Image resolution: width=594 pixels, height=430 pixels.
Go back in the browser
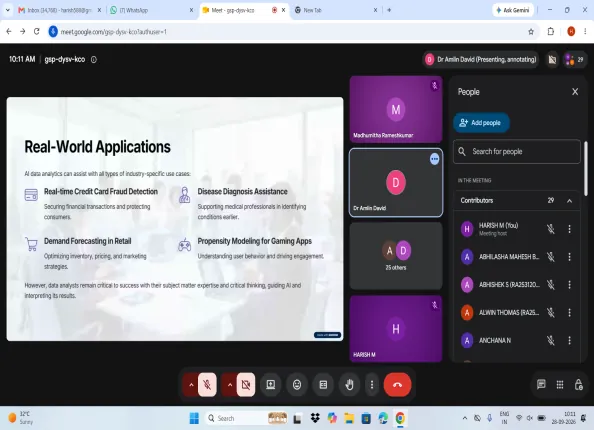coord(9,31)
